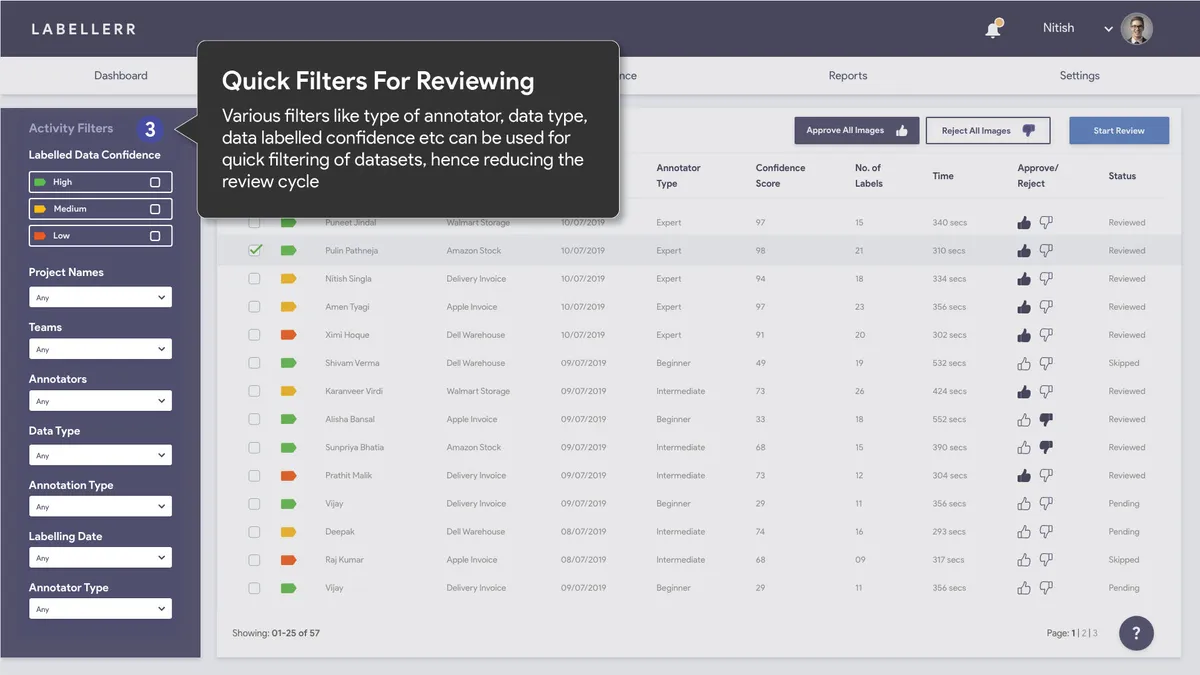The width and height of the screenshot is (1200, 675).
Task: Click thumbs up for Shivam Verma row
Action: [x=1023, y=363]
